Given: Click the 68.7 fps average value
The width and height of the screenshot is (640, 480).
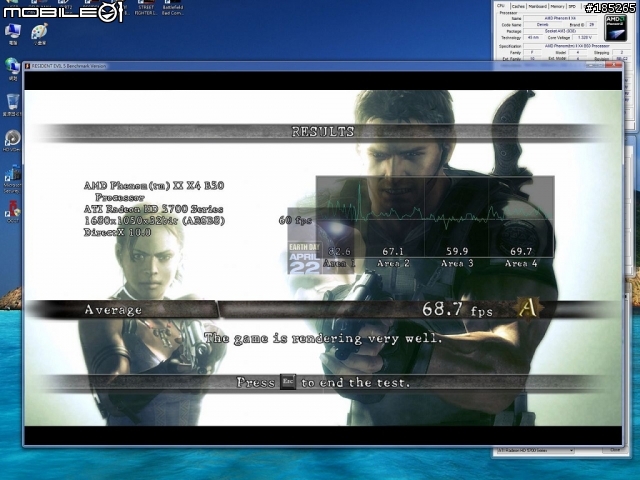Looking at the screenshot, I should point(457,309).
